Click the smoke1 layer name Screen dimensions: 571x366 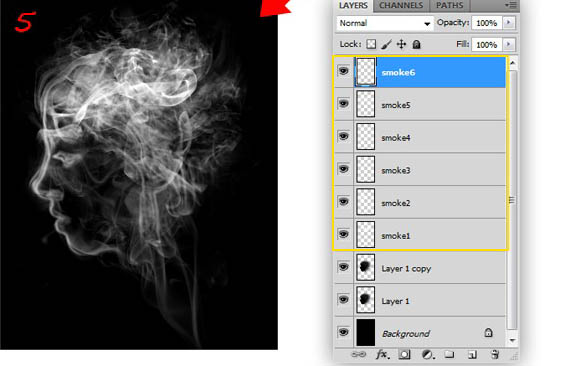[x=396, y=236]
